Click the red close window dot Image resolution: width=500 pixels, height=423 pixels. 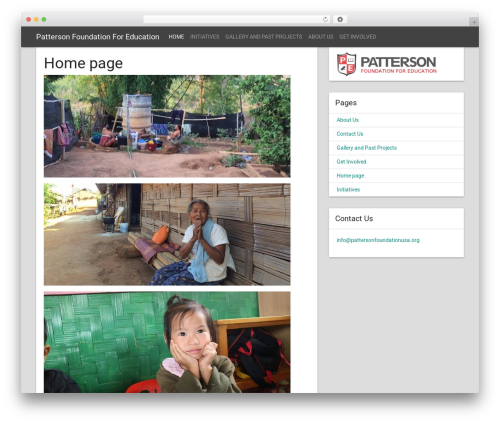29,19
